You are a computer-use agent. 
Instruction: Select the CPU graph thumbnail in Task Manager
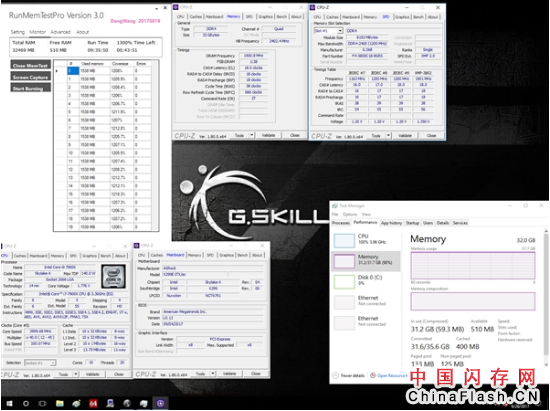(x=344, y=241)
